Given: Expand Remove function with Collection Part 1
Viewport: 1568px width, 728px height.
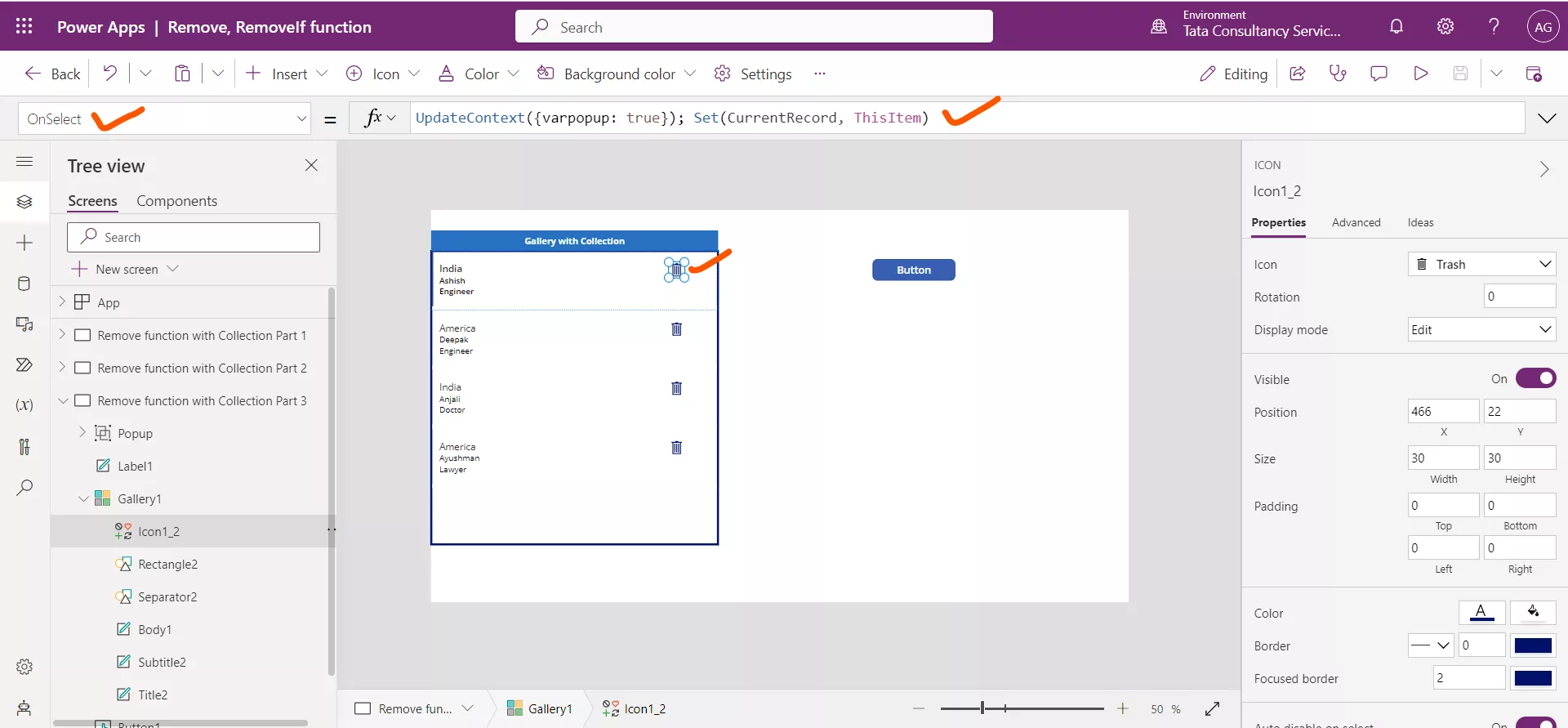Looking at the screenshot, I should click(x=62, y=334).
